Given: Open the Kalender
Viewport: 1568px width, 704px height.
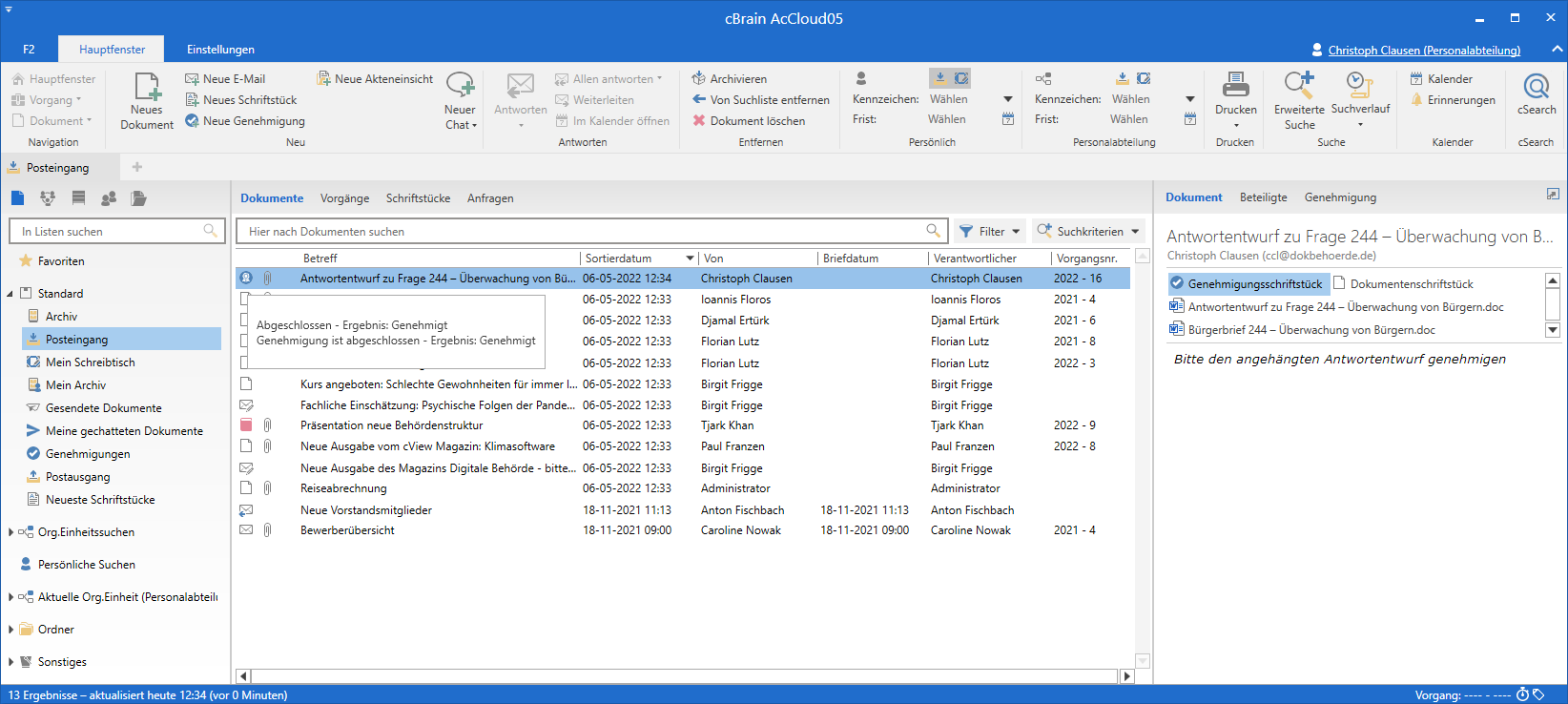Looking at the screenshot, I should pyautogui.click(x=1441, y=79).
